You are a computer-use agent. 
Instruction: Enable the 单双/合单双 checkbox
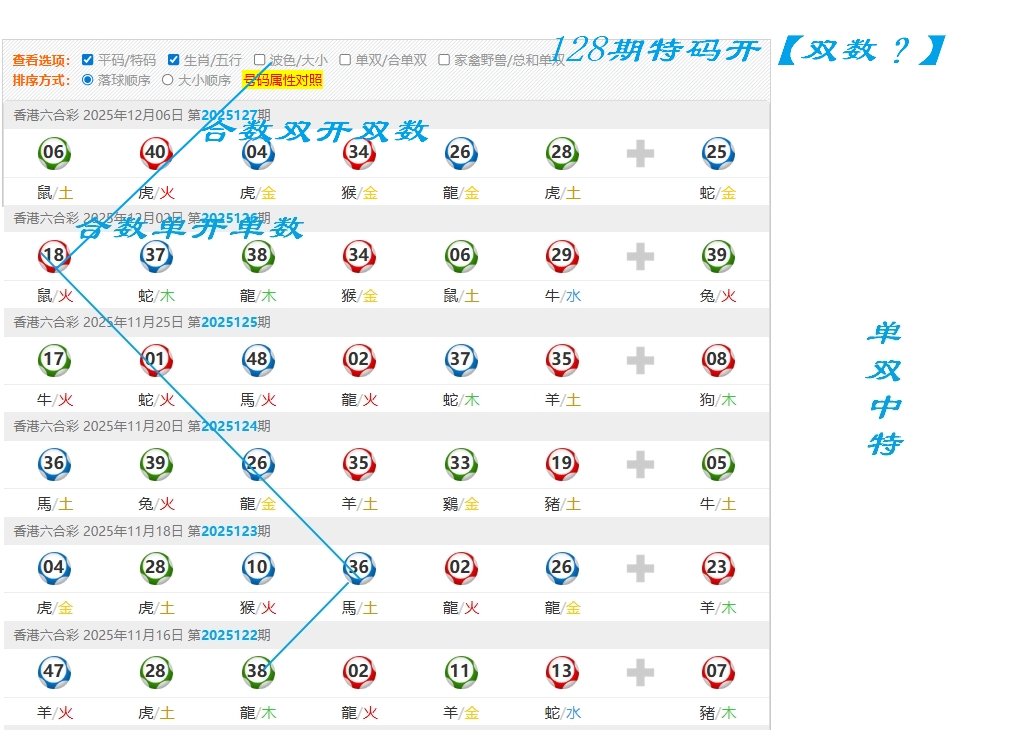click(345, 60)
